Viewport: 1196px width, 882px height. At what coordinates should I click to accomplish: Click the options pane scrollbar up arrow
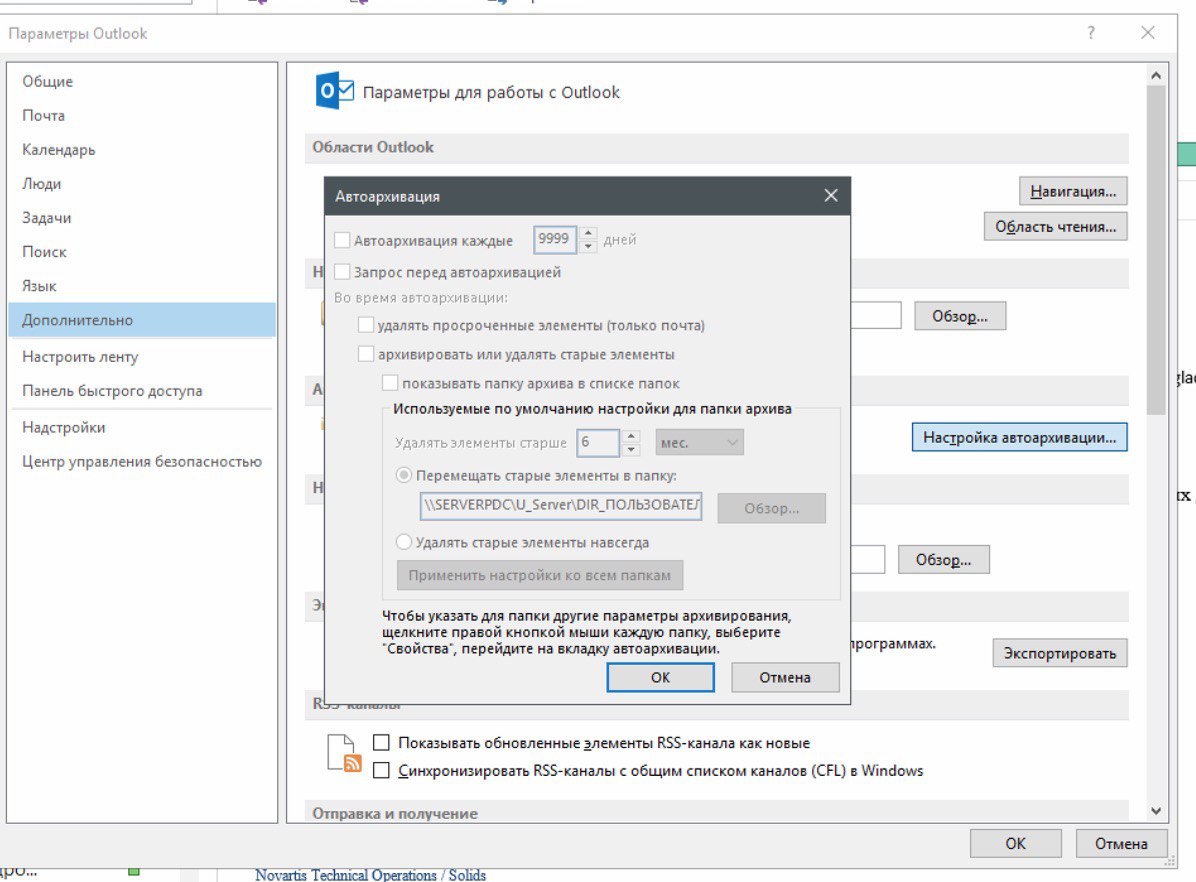tap(1156, 76)
